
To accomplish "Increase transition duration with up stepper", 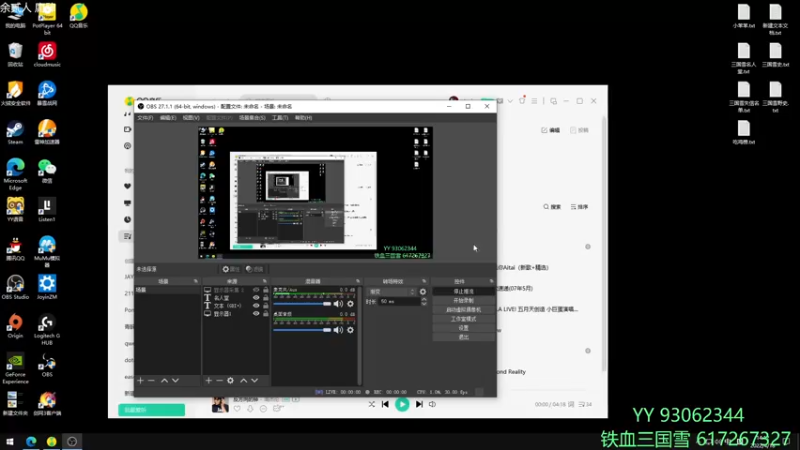I will tap(424, 299).
